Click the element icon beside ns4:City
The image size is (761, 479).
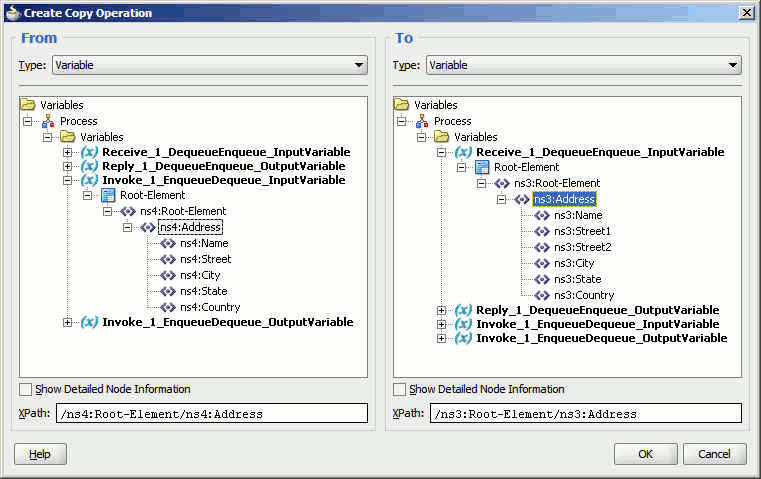168,275
